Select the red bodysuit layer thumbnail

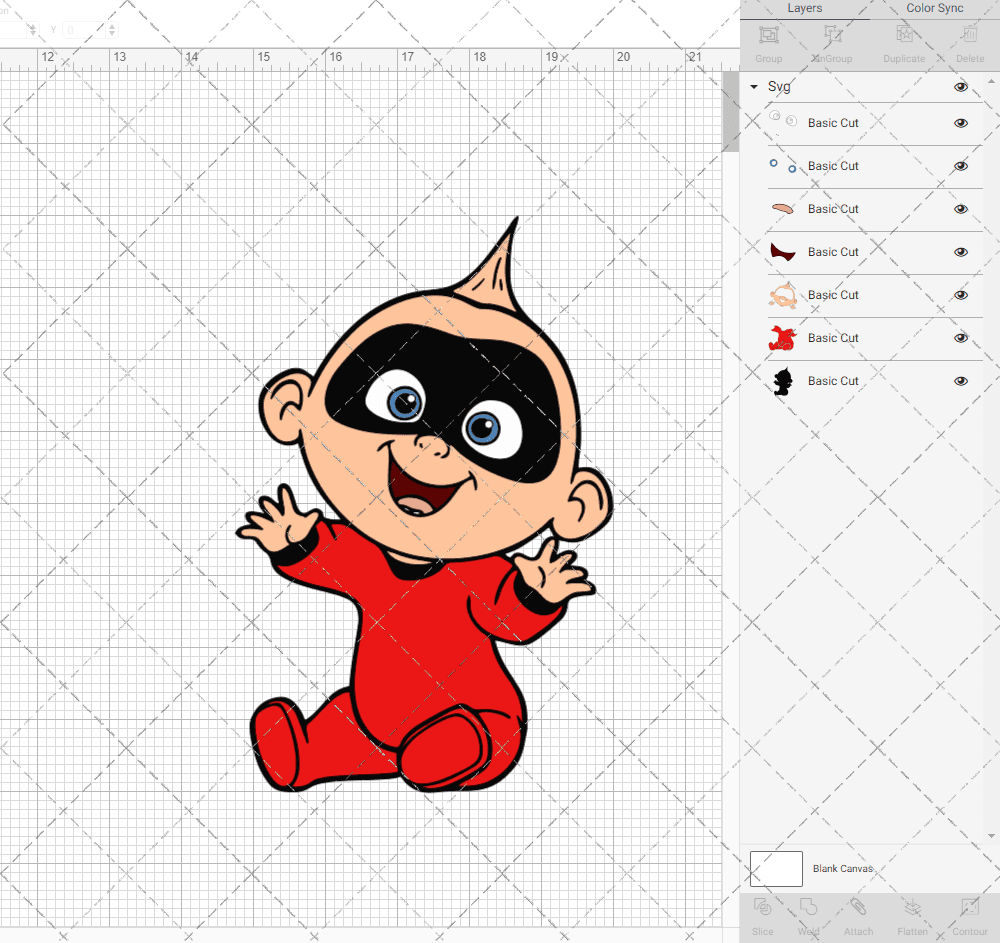[783, 338]
